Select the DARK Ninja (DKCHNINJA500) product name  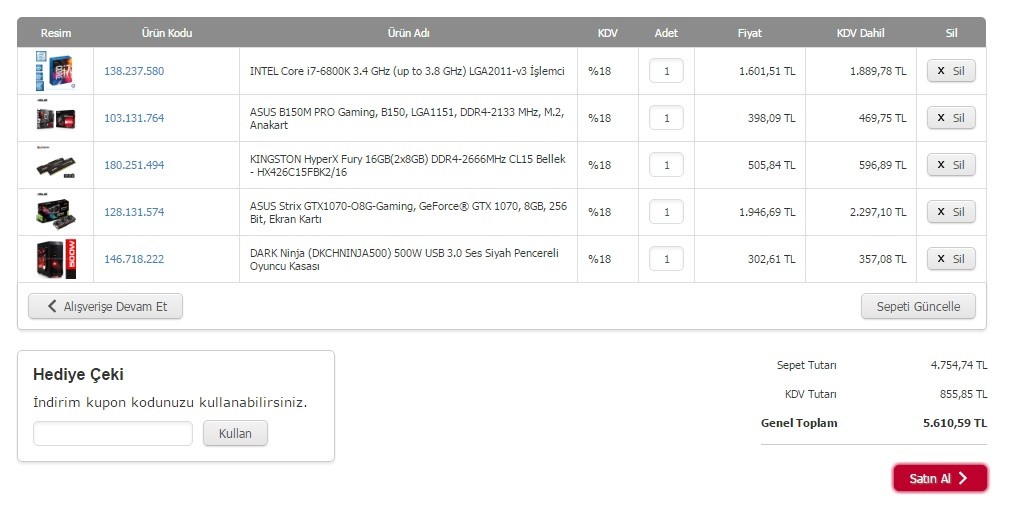(x=404, y=260)
